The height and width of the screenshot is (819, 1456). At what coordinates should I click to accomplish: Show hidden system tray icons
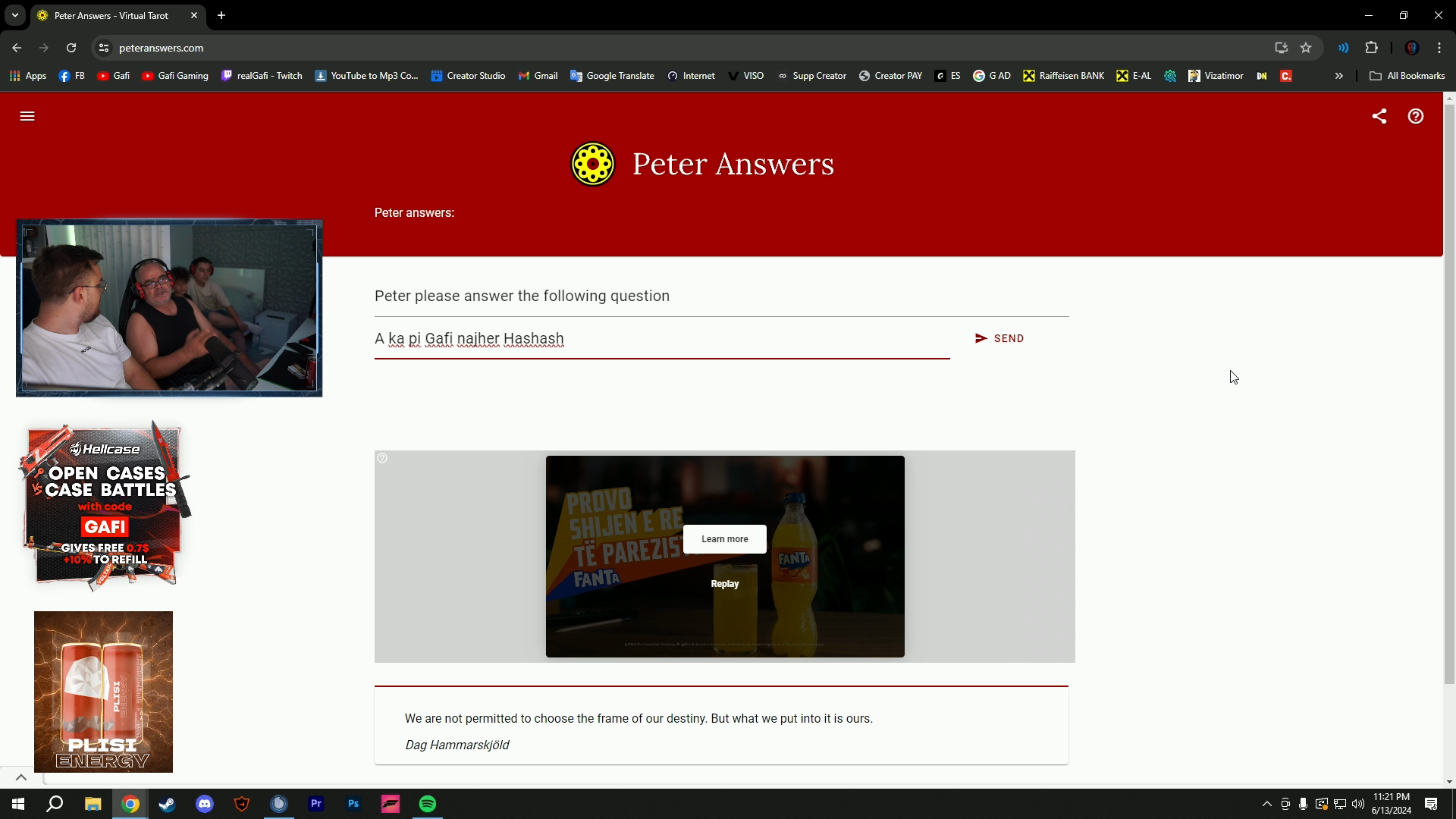pyautogui.click(x=1266, y=804)
